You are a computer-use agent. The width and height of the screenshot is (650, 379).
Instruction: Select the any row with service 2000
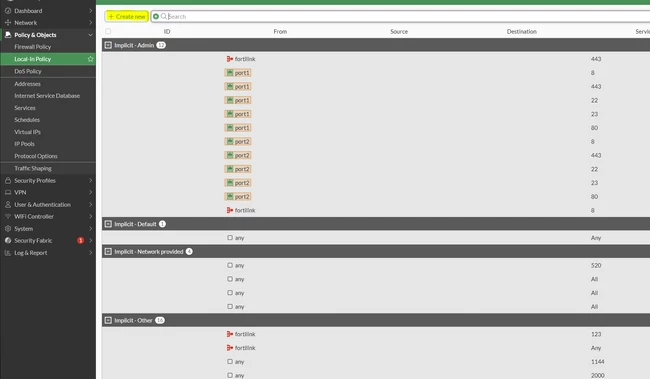coord(376,374)
